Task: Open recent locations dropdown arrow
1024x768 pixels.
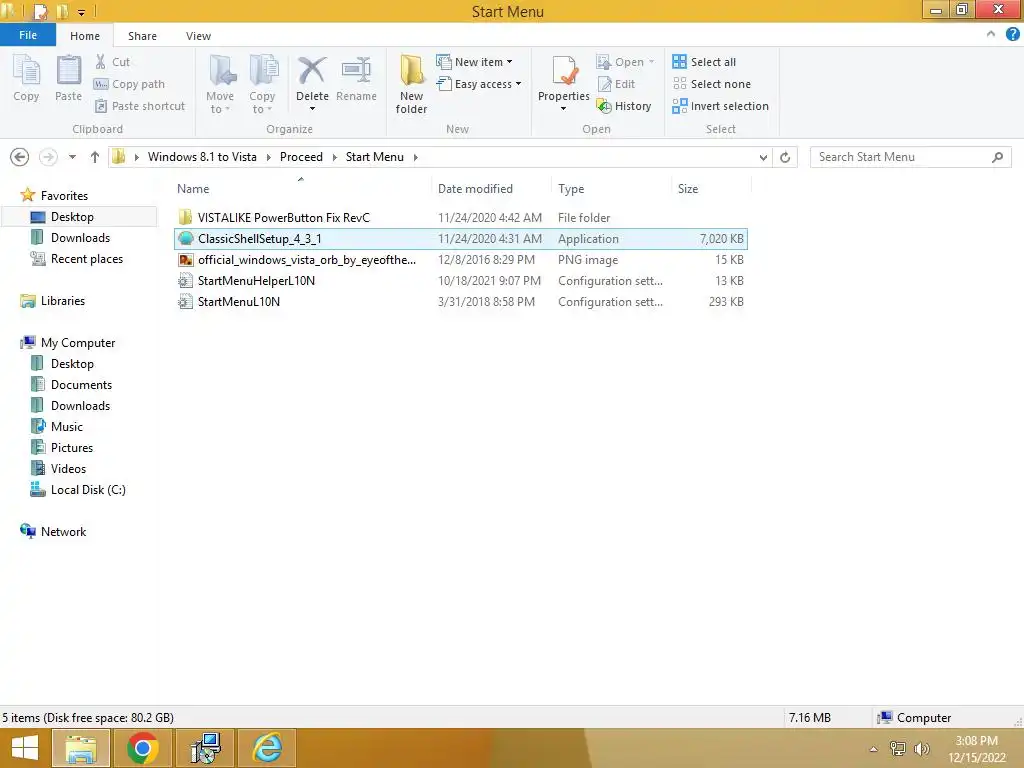Action: [x=72, y=157]
